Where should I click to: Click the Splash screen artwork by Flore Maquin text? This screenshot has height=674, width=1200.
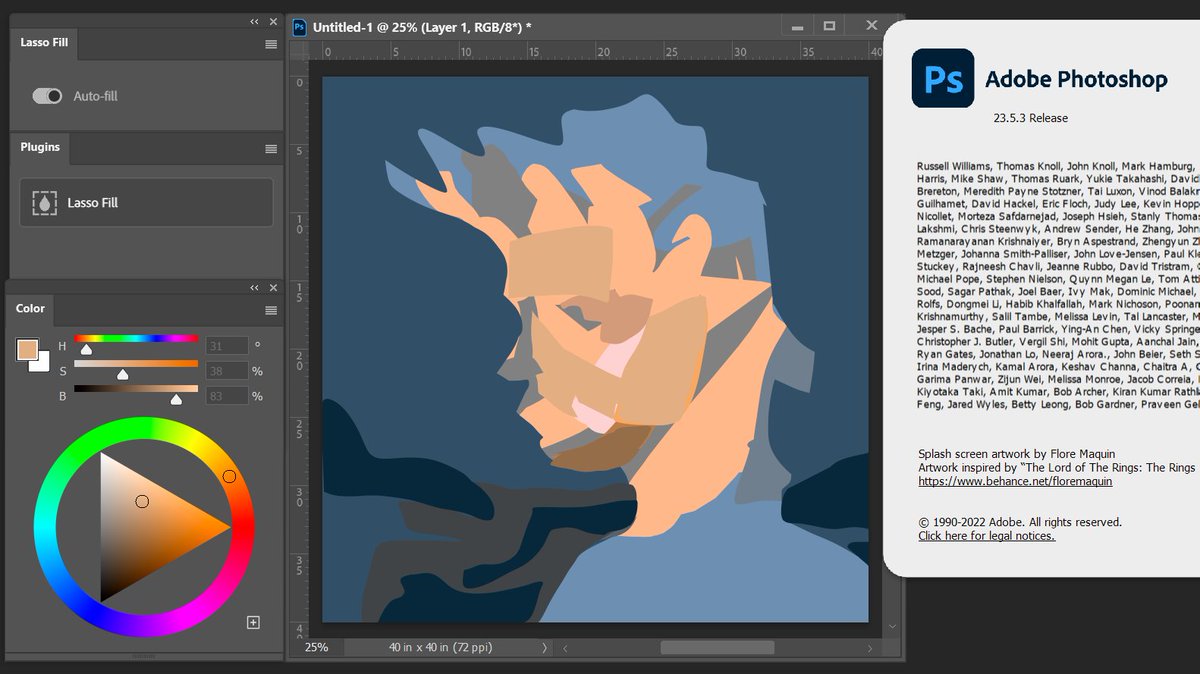coord(1016,454)
